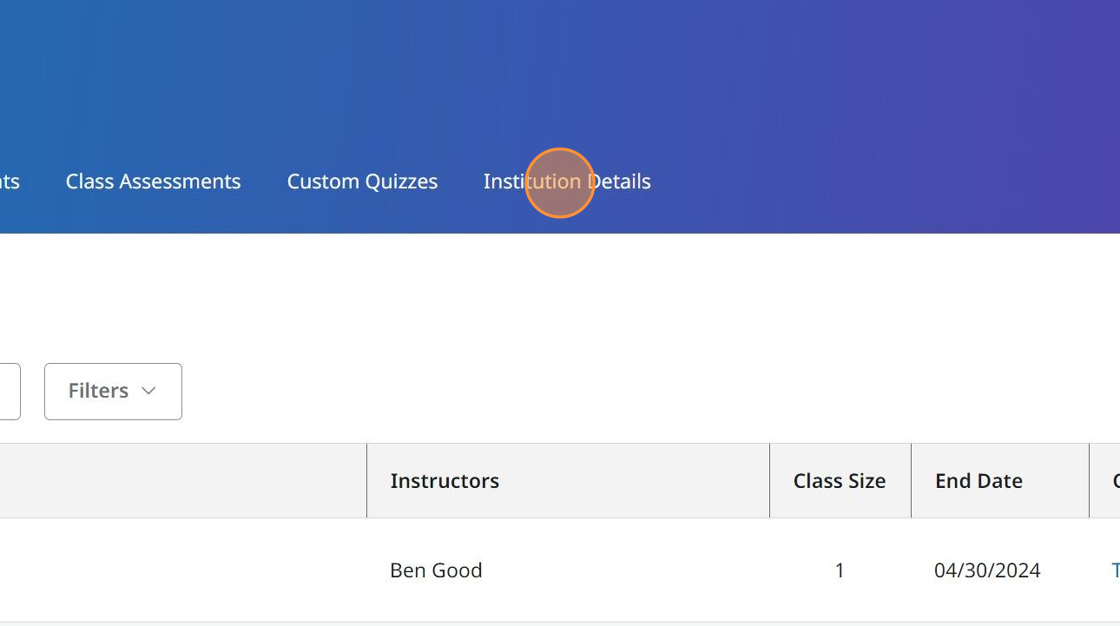Viewport: 1120px width, 626px height.
Task: Switch to the Custom Quizzes tab
Action: coord(362,181)
